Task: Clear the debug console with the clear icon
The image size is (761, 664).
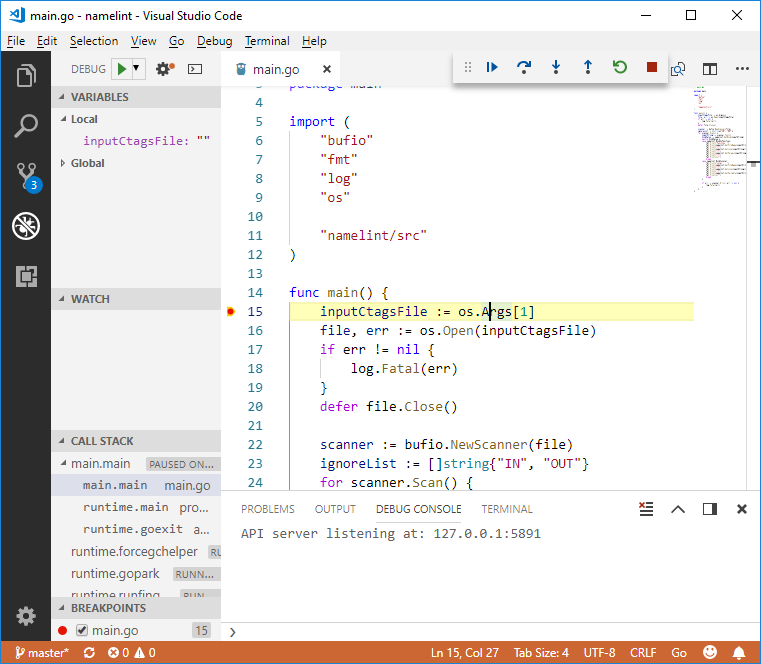Action: 646,509
